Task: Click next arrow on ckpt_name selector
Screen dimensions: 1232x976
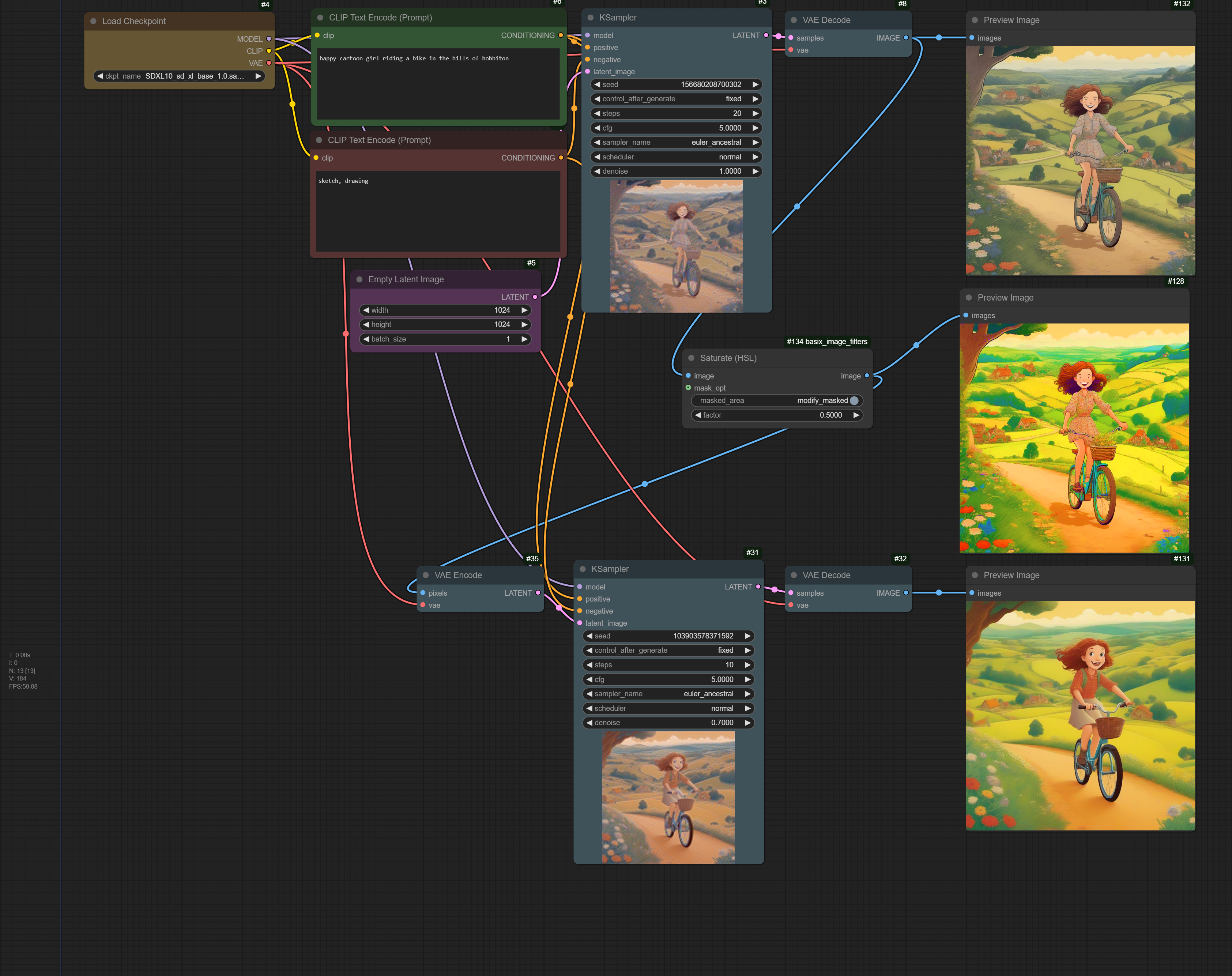Action: click(258, 76)
